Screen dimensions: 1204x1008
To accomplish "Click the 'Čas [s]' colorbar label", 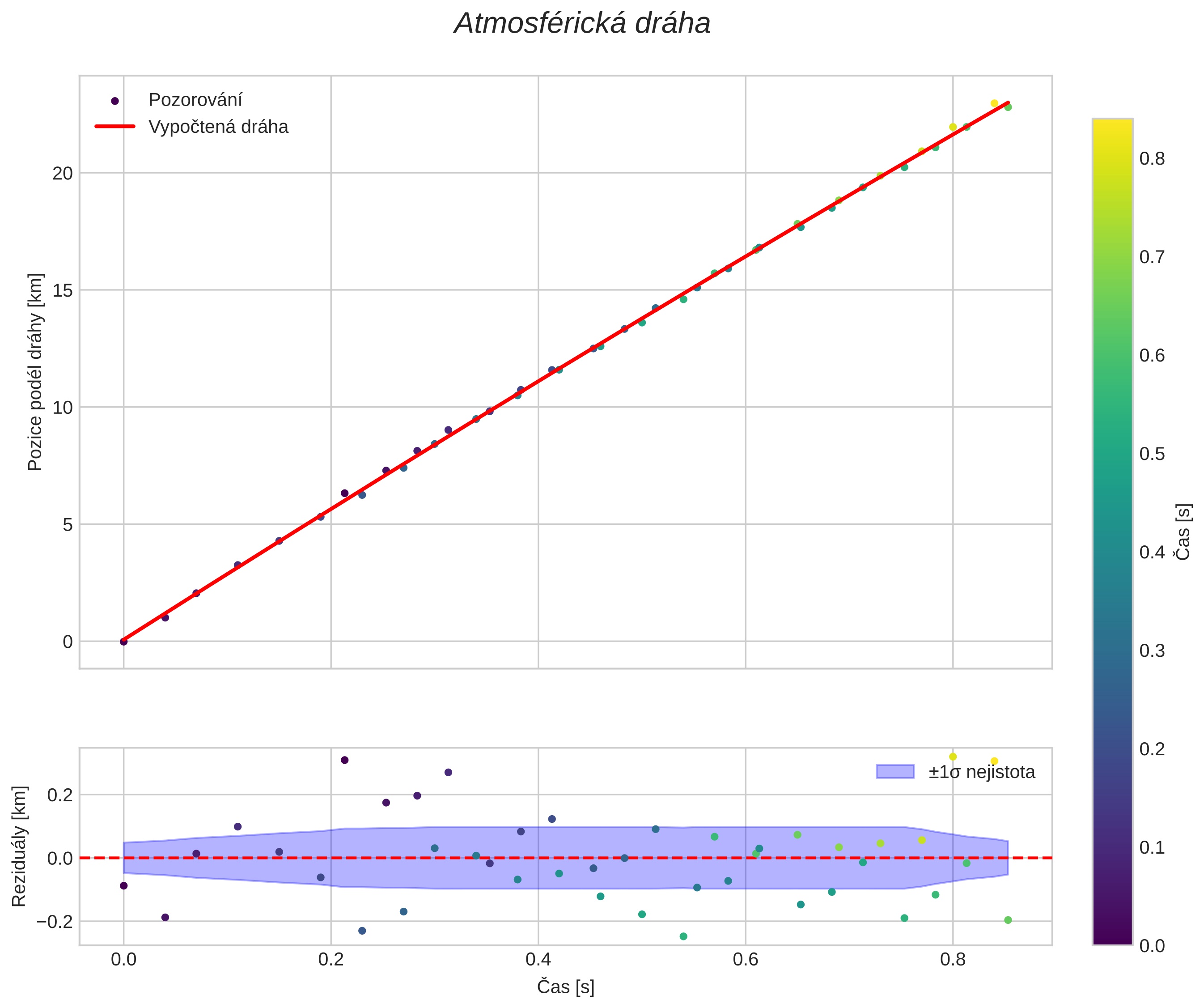I will coord(1183,532).
